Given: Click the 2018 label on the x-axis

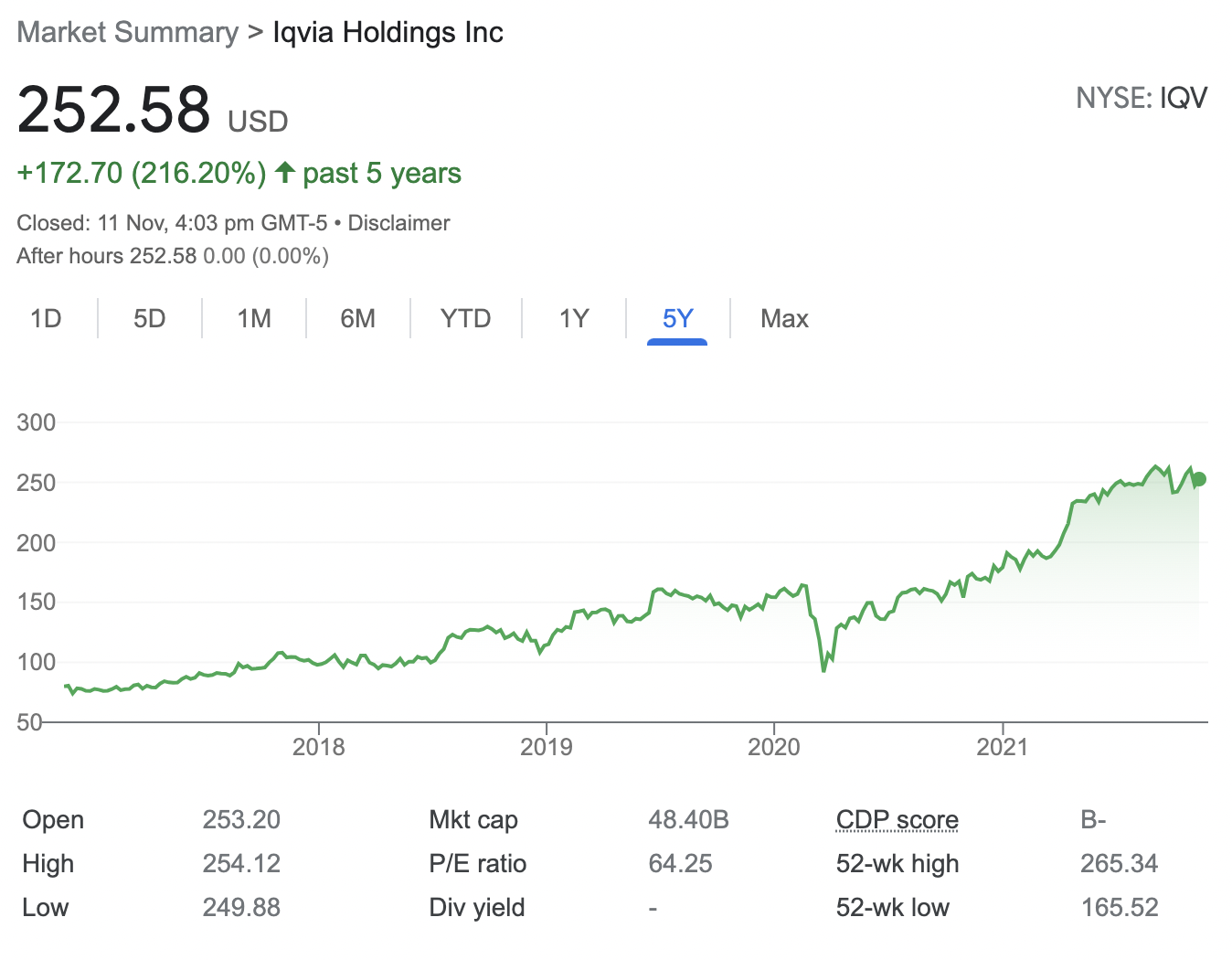Looking at the screenshot, I should coord(319,747).
